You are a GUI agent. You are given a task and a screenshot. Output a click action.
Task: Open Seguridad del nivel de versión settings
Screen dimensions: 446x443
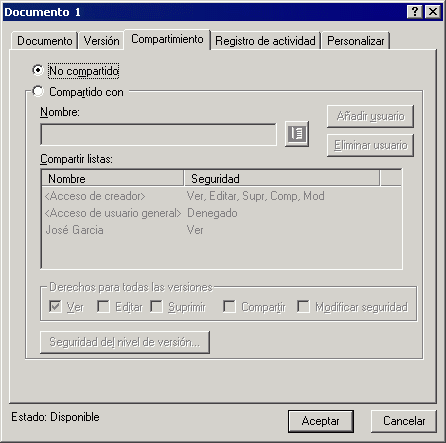(x=125, y=342)
